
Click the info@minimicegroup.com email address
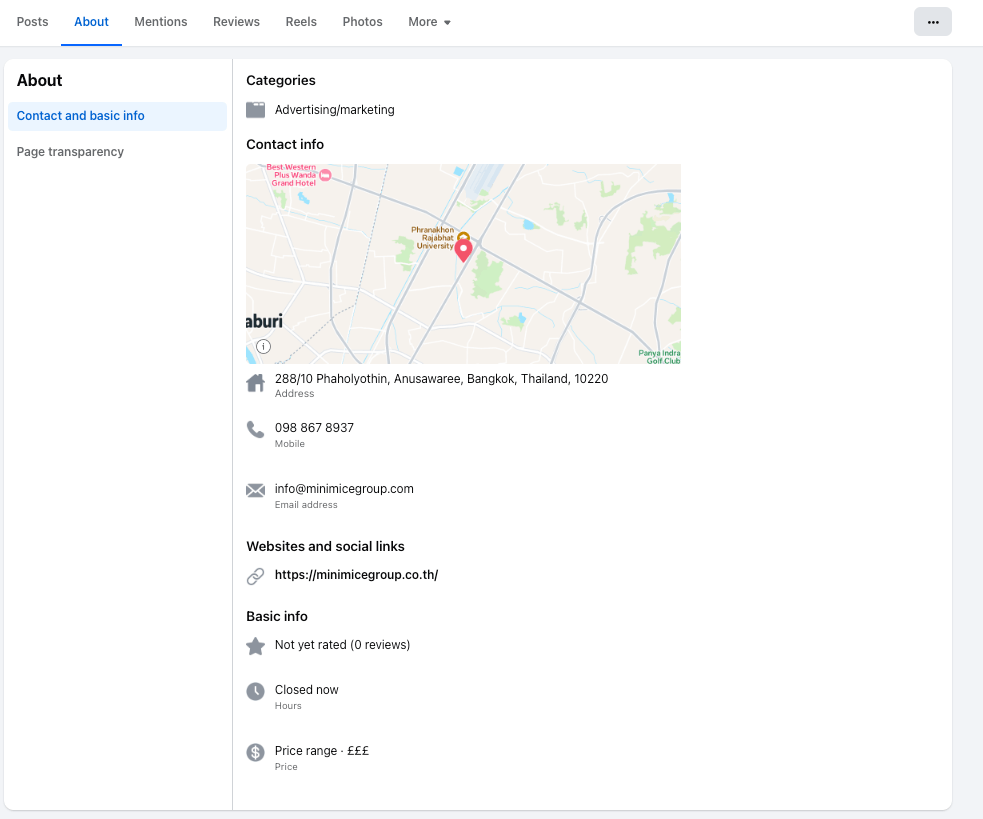[x=344, y=489]
